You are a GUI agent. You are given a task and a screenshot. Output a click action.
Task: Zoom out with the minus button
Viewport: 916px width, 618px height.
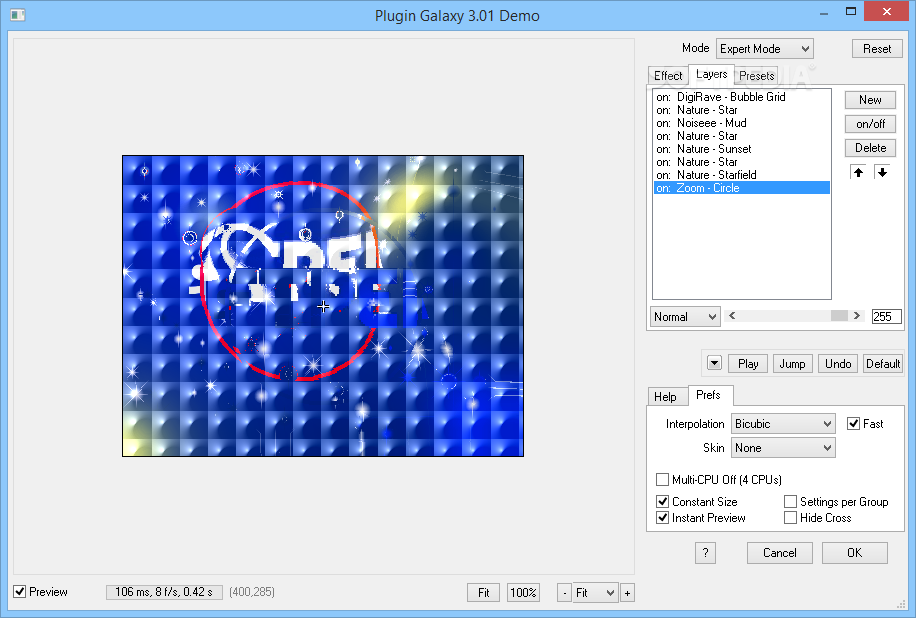click(x=564, y=593)
